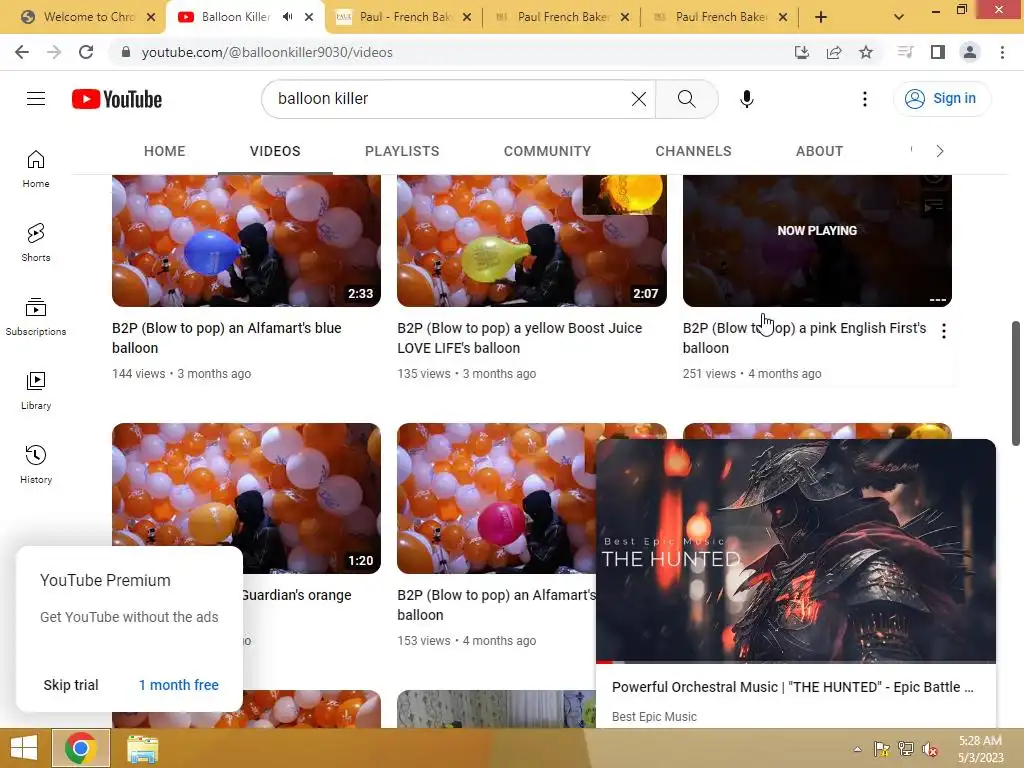The width and height of the screenshot is (1024, 768).
Task: Open Windows Start button
Action: coord(24,748)
